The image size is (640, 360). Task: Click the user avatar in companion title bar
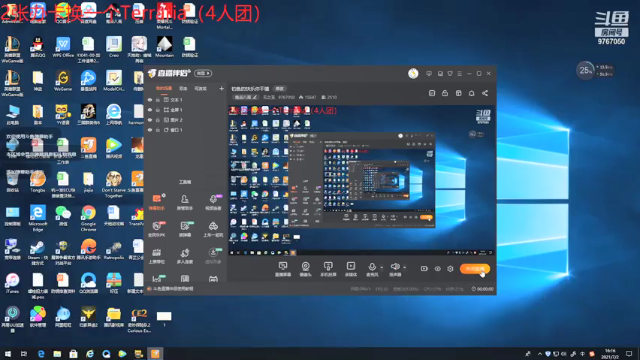[x=413, y=73]
